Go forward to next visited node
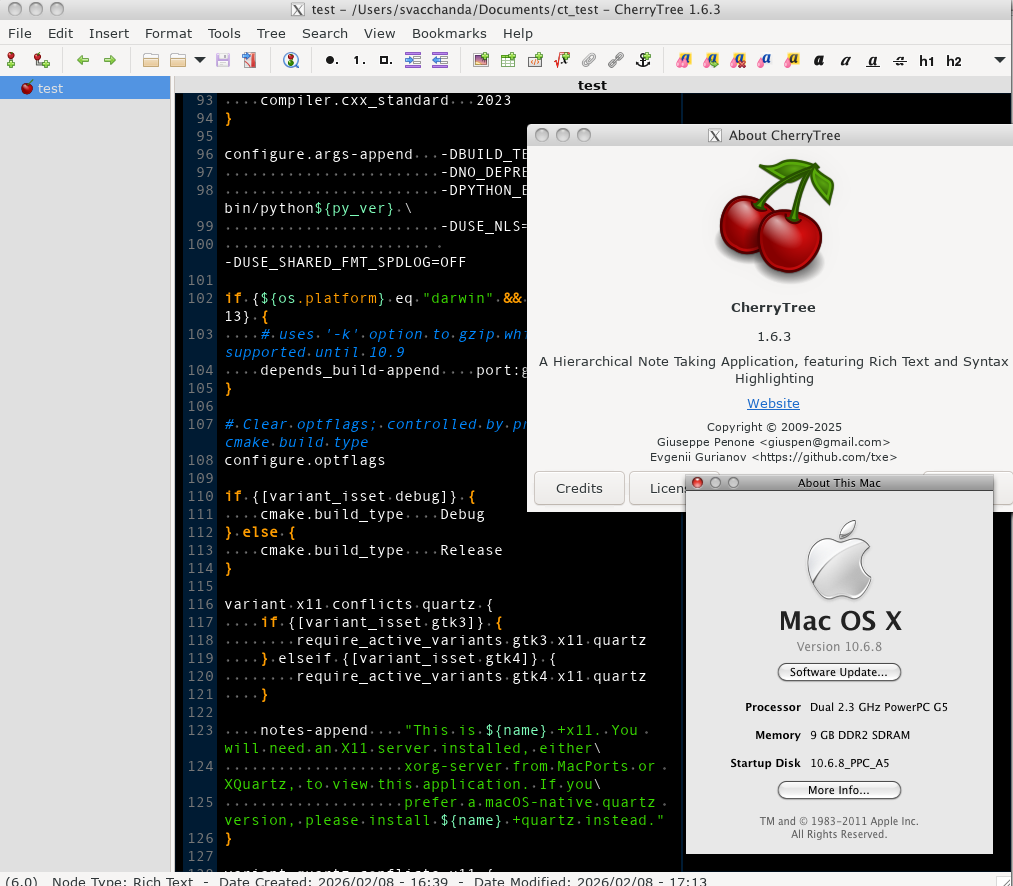The height and width of the screenshot is (886, 1013). point(110,60)
